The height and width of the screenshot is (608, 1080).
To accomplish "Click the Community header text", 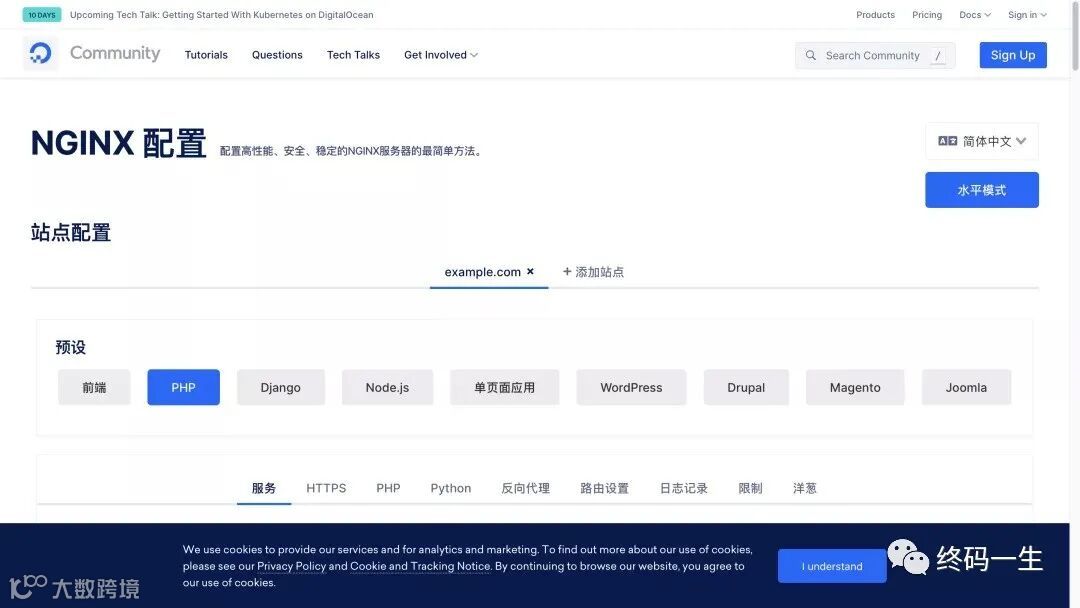I will [x=115, y=53].
